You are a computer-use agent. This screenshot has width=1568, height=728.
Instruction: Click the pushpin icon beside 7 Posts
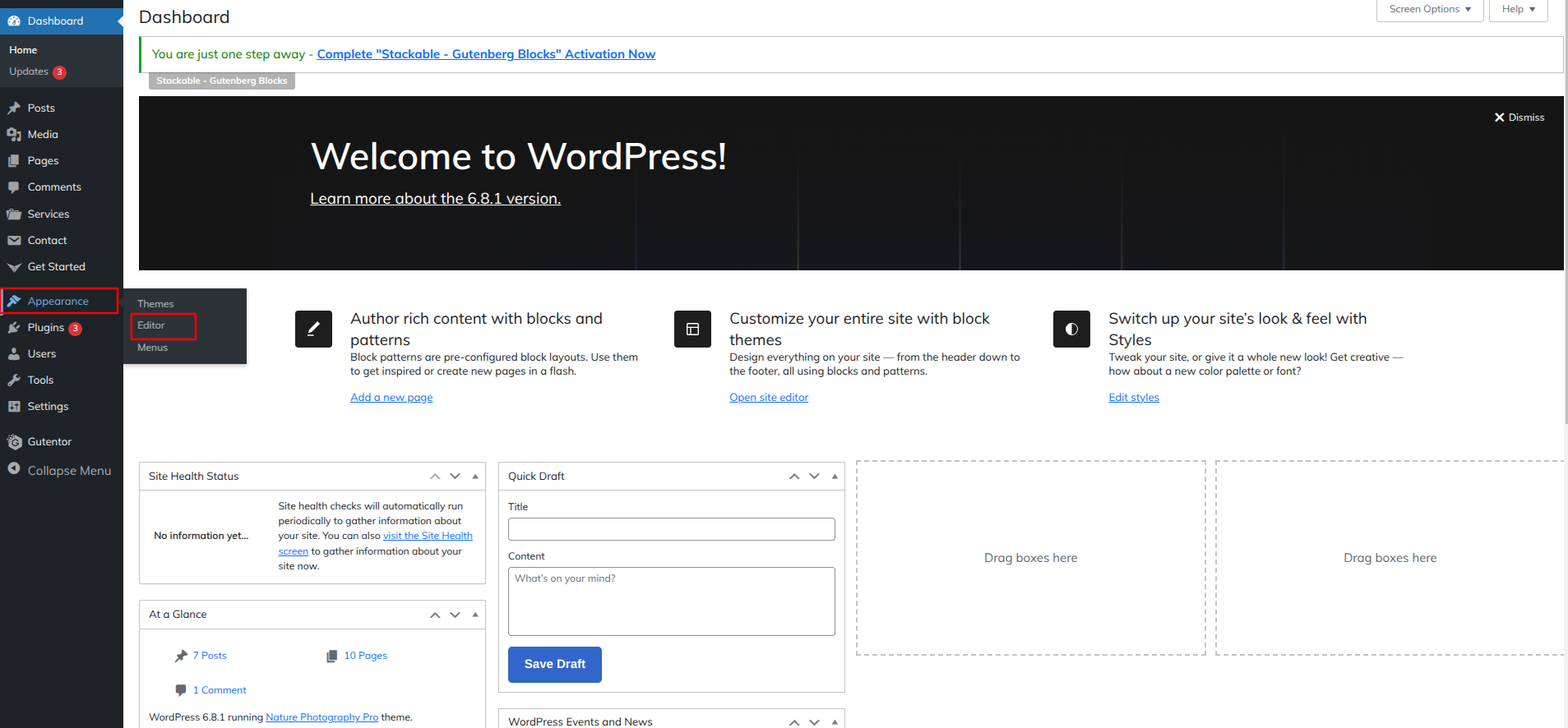181,656
